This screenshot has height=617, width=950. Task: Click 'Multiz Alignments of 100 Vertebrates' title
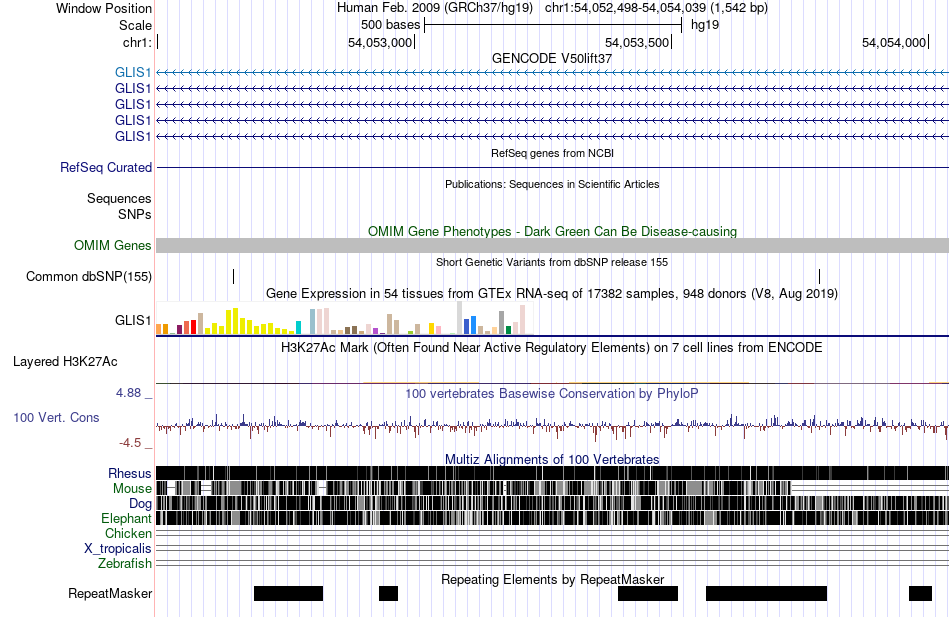coord(552,459)
